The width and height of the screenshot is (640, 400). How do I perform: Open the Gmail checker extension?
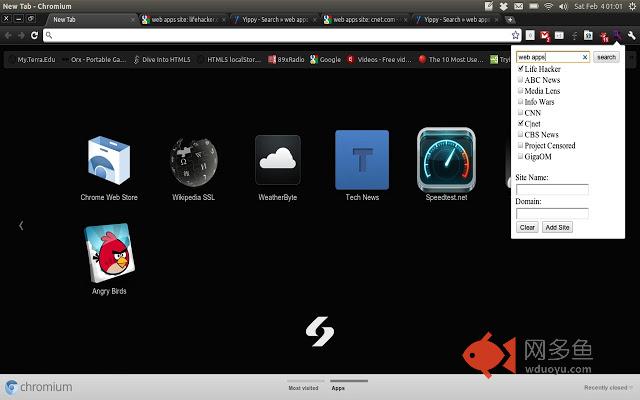tap(545, 36)
